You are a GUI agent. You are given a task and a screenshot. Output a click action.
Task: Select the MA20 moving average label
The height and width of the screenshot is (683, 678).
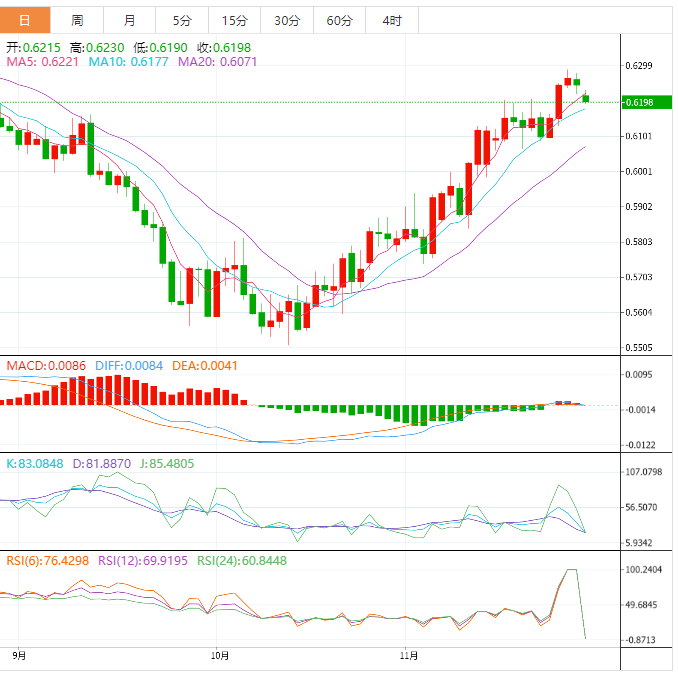(x=218, y=62)
